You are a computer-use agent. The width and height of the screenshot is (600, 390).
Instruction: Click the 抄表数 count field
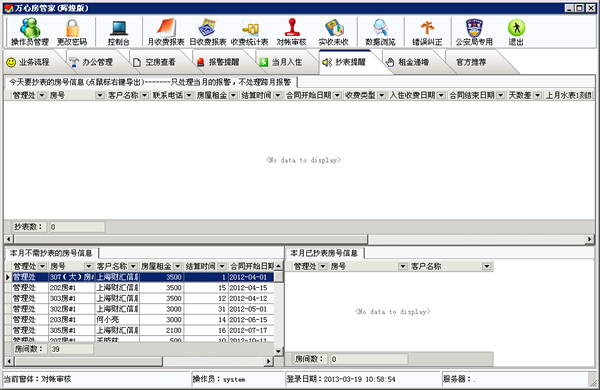click(77, 227)
